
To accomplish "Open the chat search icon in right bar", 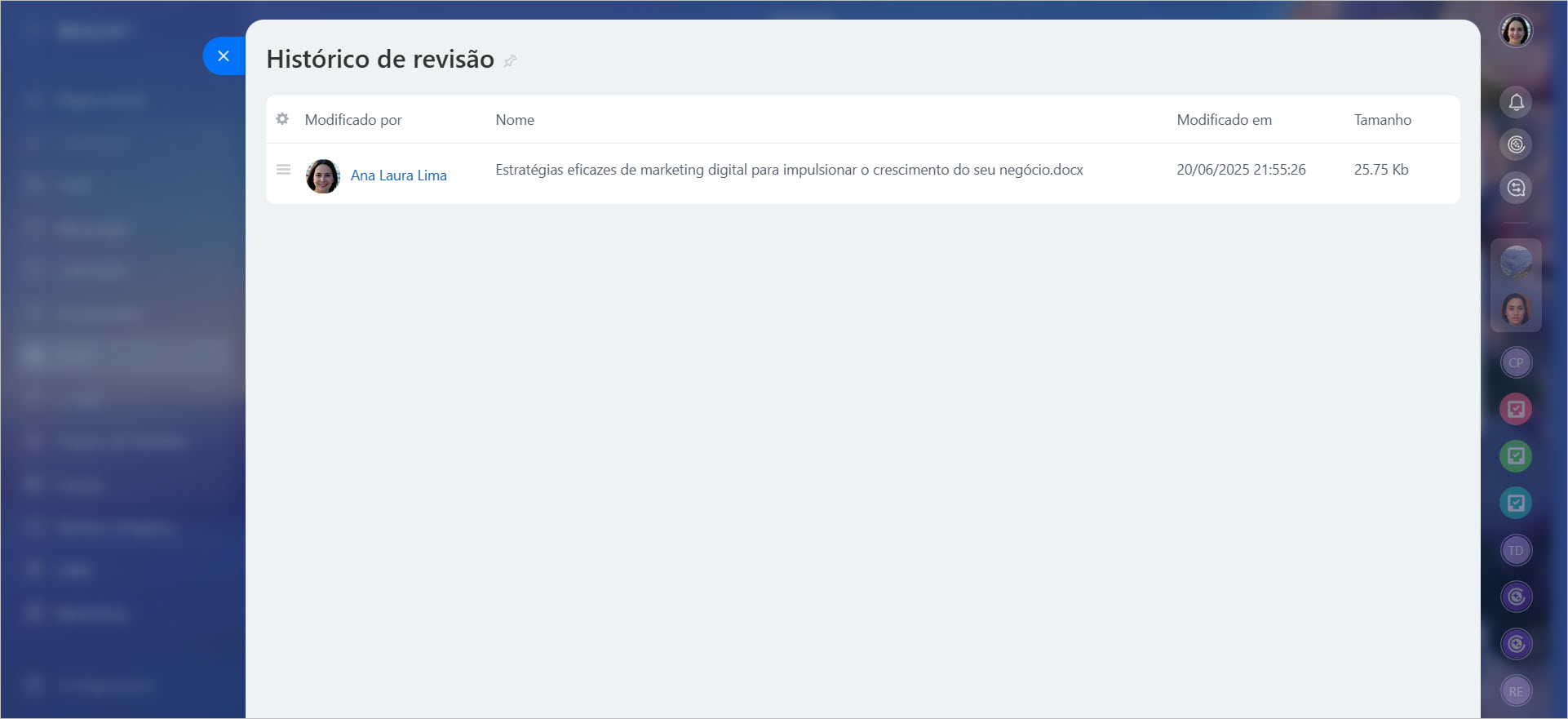I will (x=1516, y=188).
